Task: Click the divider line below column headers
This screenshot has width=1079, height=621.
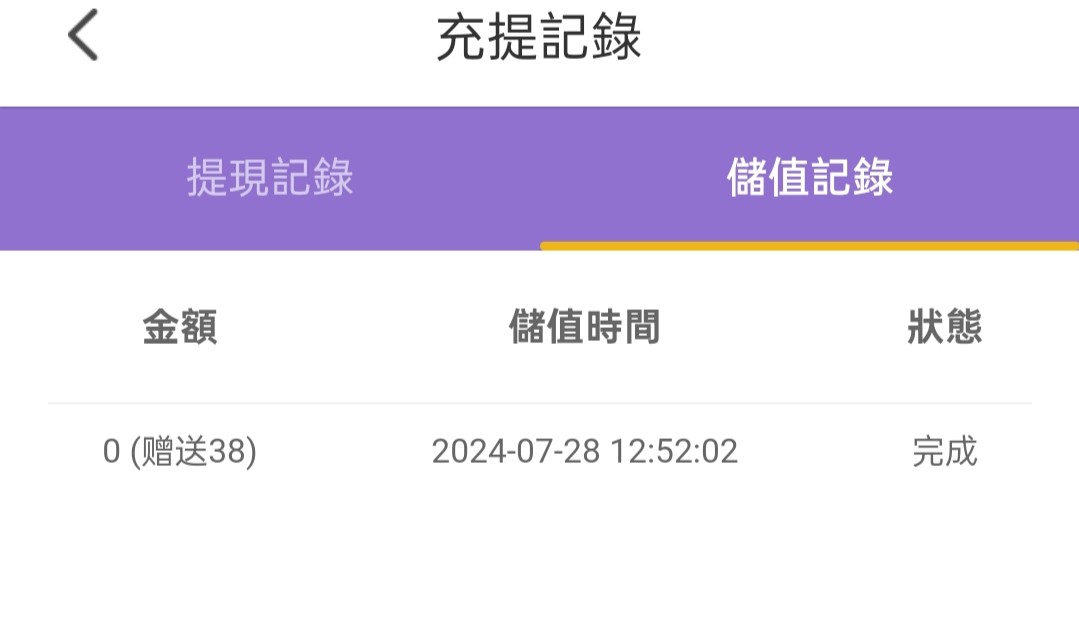Action: (540, 403)
